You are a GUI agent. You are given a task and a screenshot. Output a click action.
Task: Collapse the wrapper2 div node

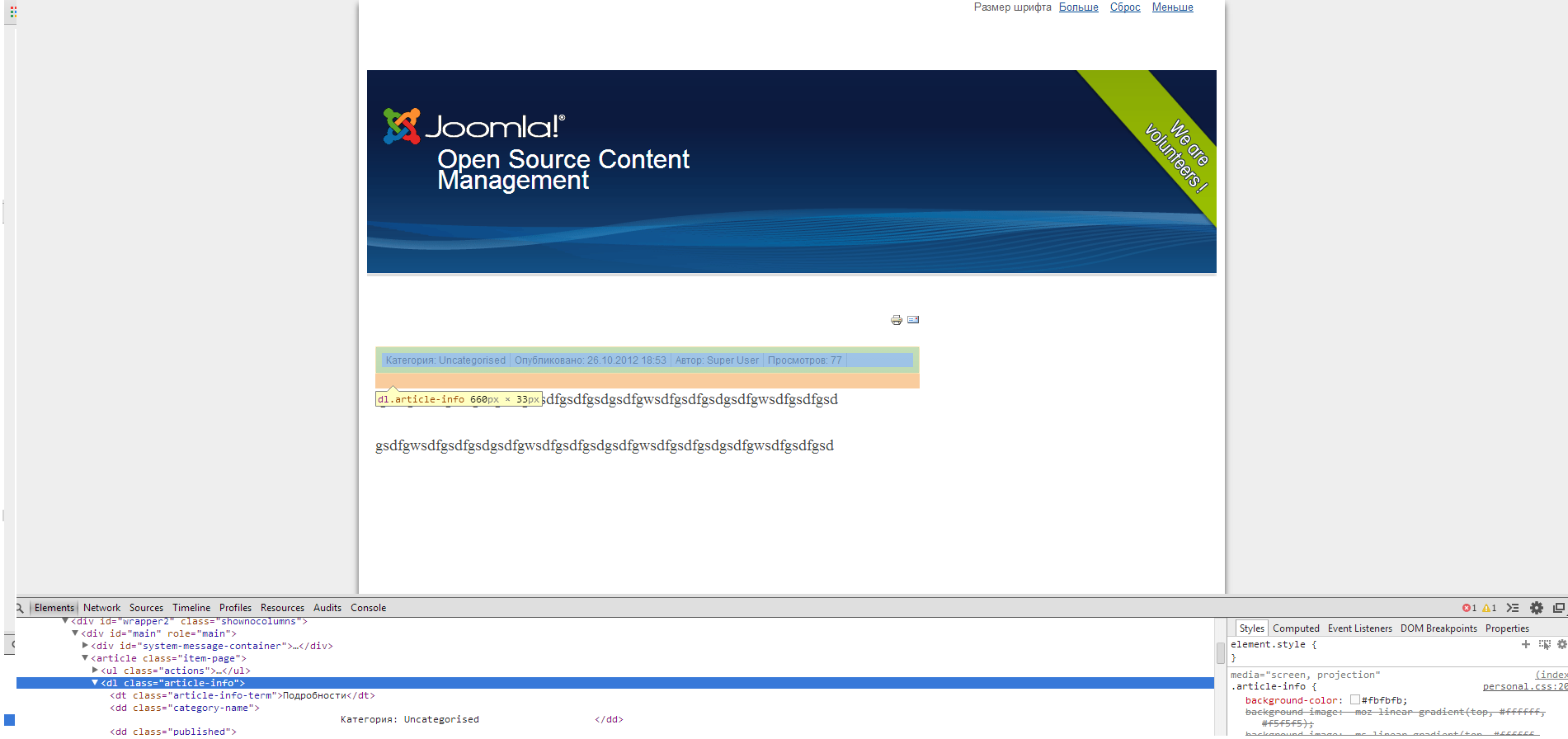point(65,621)
